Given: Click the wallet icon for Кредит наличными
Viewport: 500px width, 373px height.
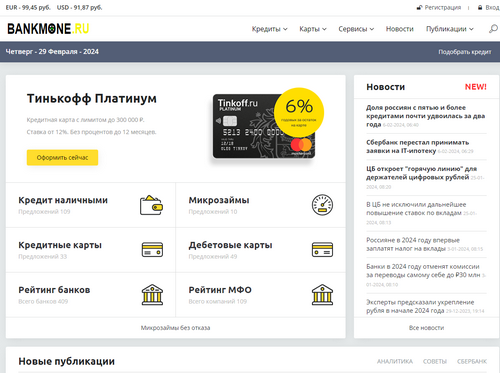Looking at the screenshot, I should point(151,205).
